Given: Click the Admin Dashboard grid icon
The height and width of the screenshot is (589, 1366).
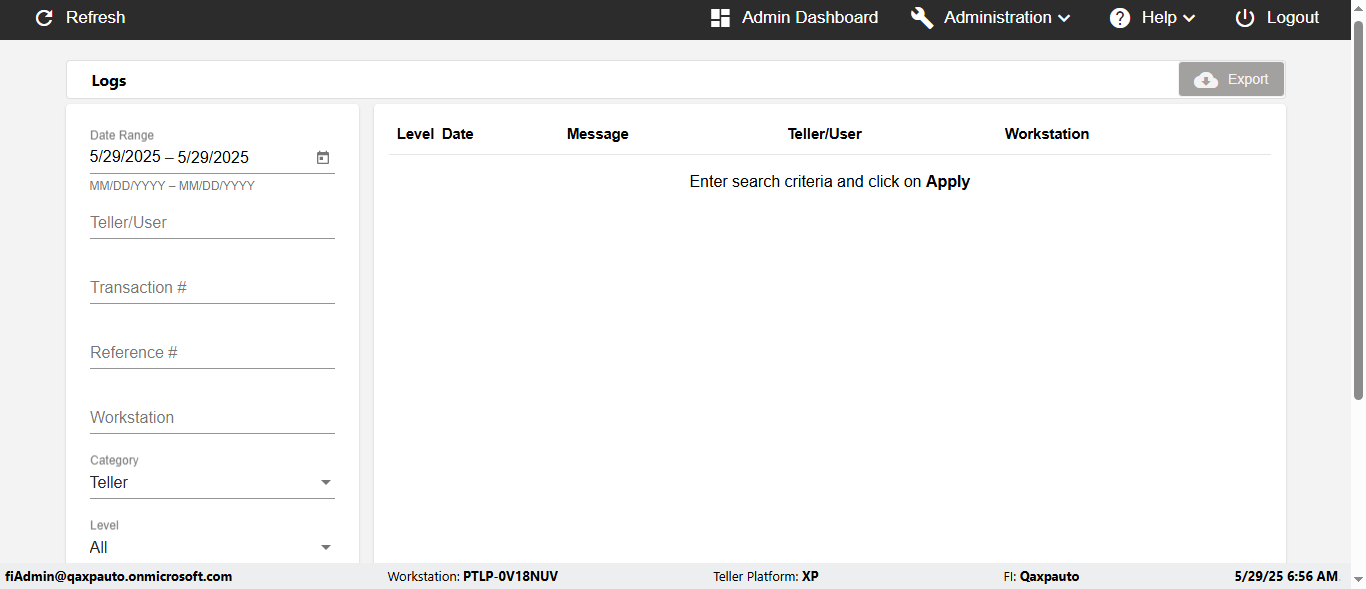Looking at the screenshot, I should pyautogui.click(x=720, y=18).
